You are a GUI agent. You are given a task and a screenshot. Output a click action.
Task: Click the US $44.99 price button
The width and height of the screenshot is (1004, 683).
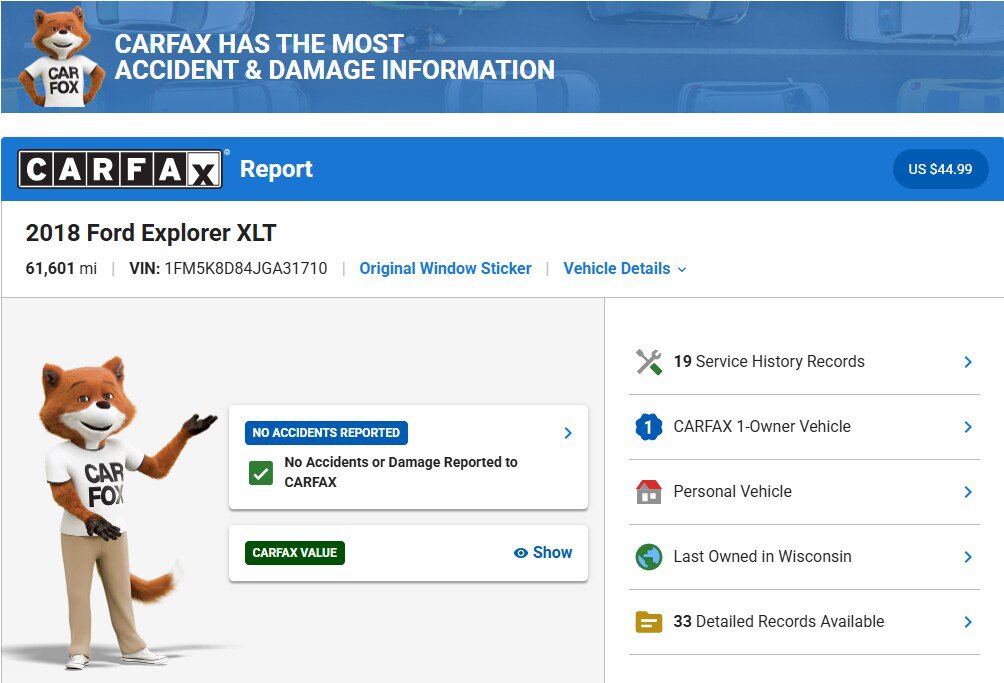point(940,169)
